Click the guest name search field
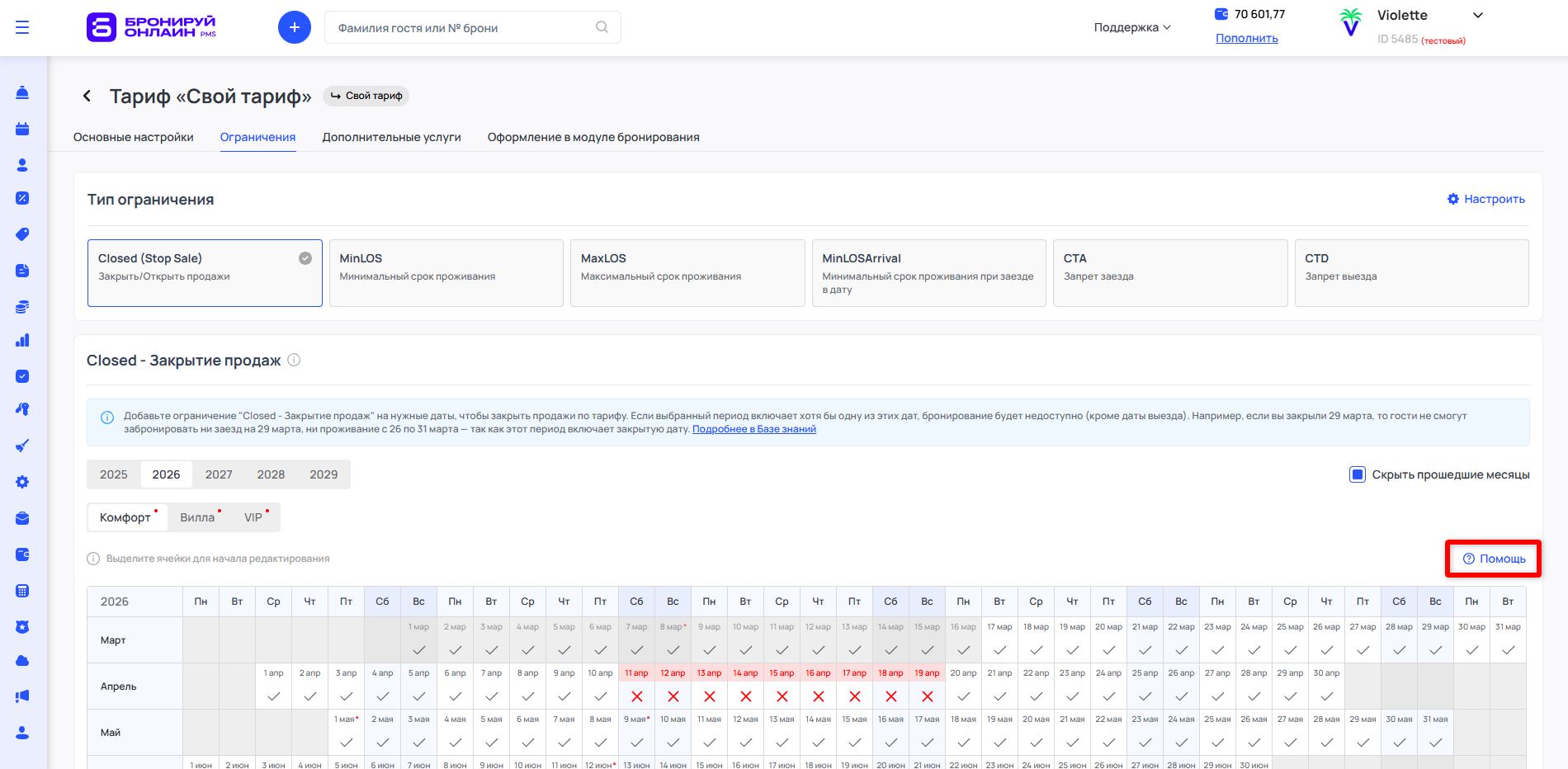Screen dimensions: 1568x769 coord(462,28)
